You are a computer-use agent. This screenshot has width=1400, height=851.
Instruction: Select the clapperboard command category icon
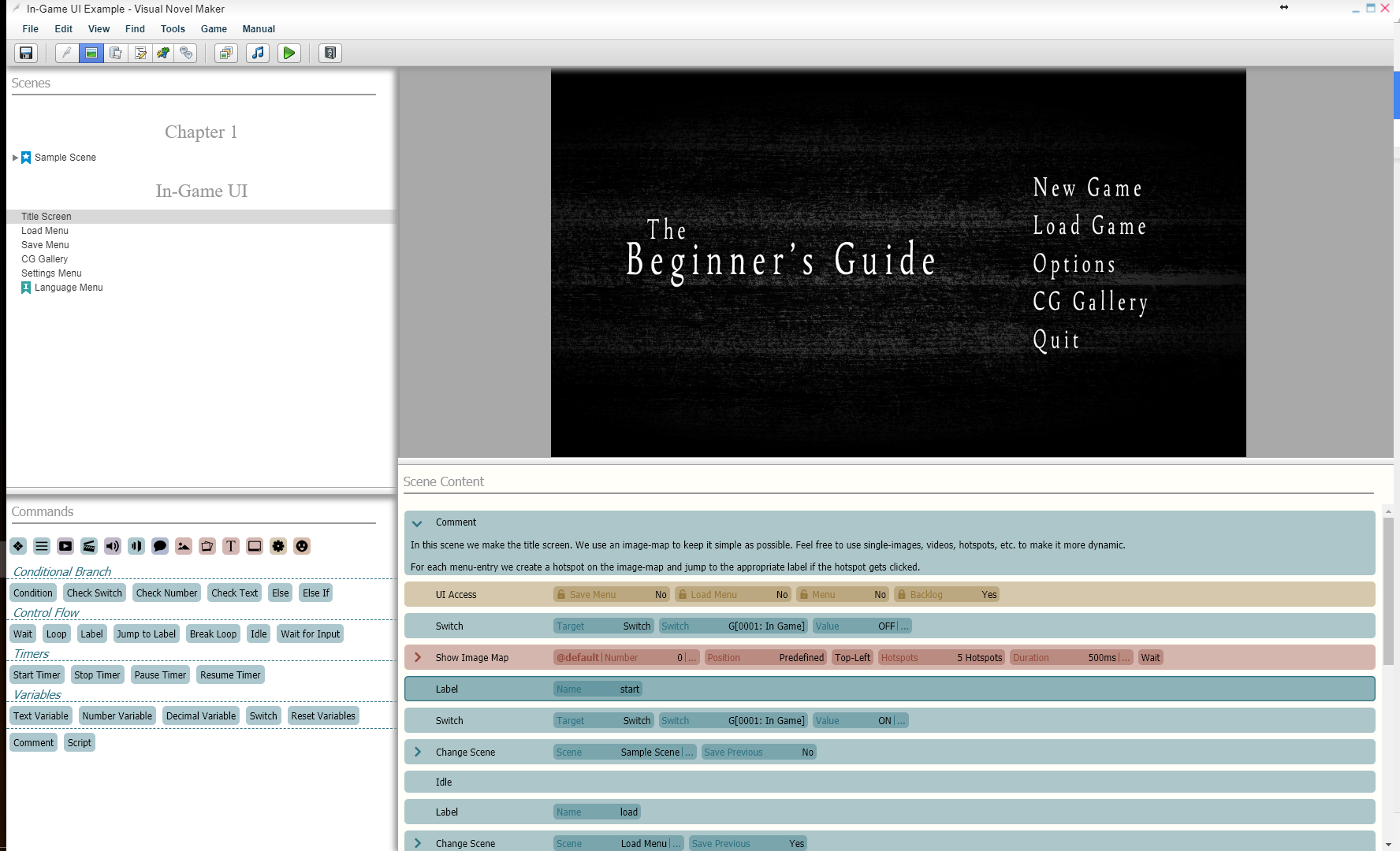point(90,546)
